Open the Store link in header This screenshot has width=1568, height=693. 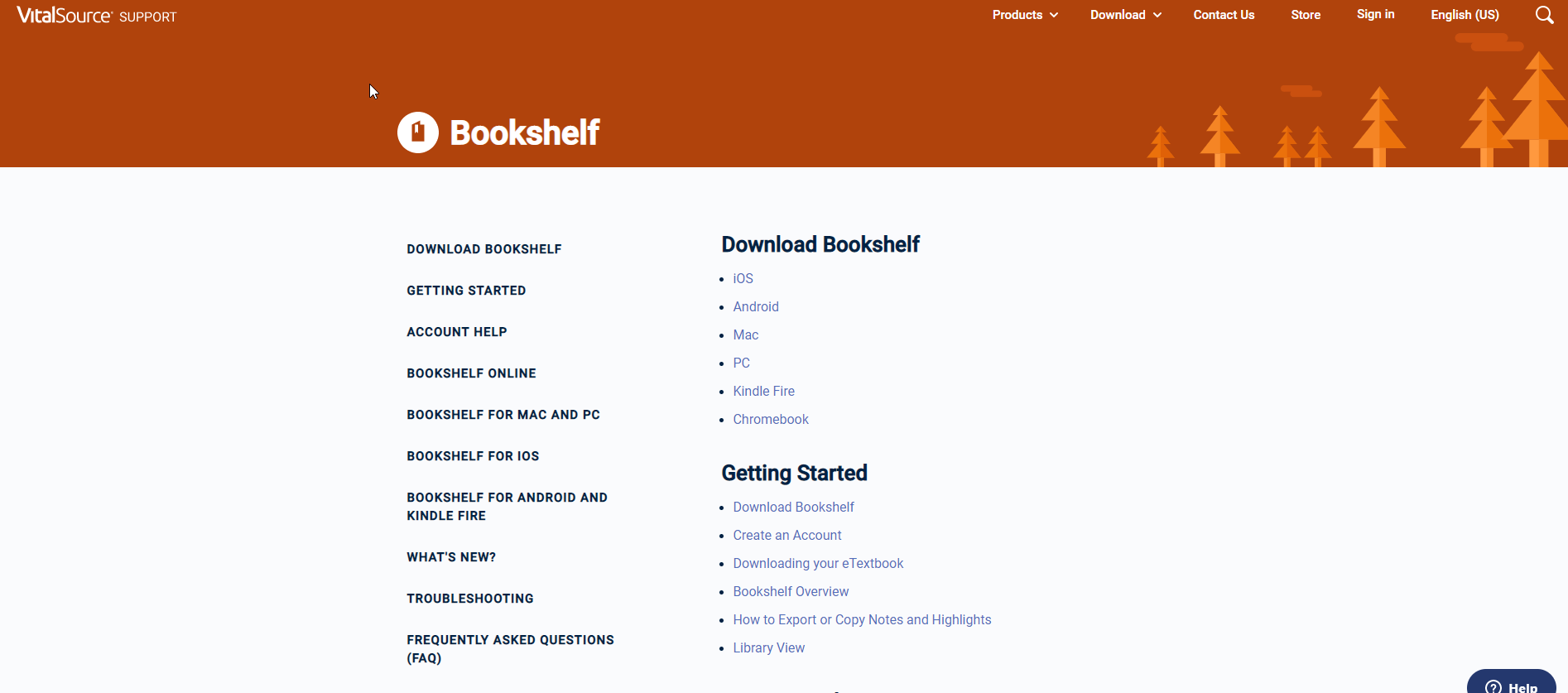click(1306, 15)
